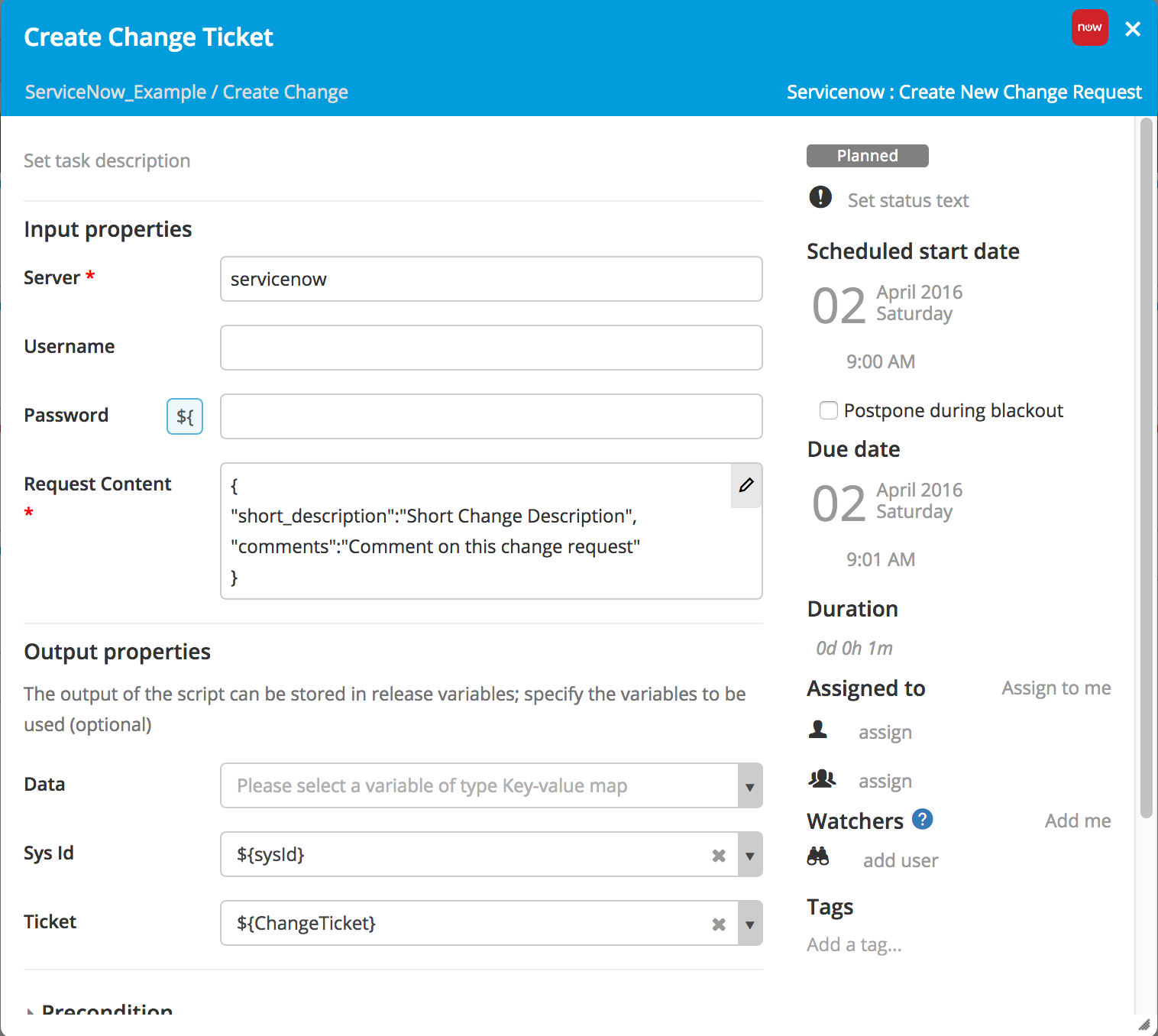Click the status alert exclamation icon

click(820, 197)
